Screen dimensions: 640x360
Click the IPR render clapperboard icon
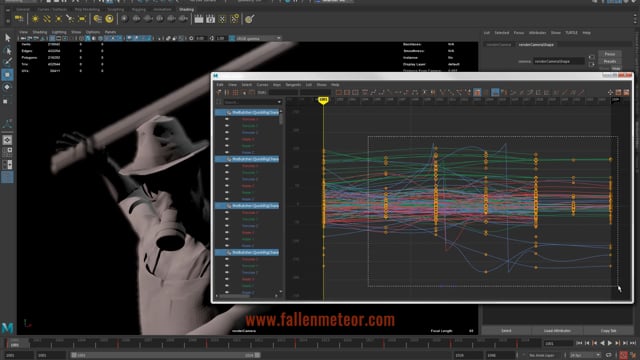[211, 19]
